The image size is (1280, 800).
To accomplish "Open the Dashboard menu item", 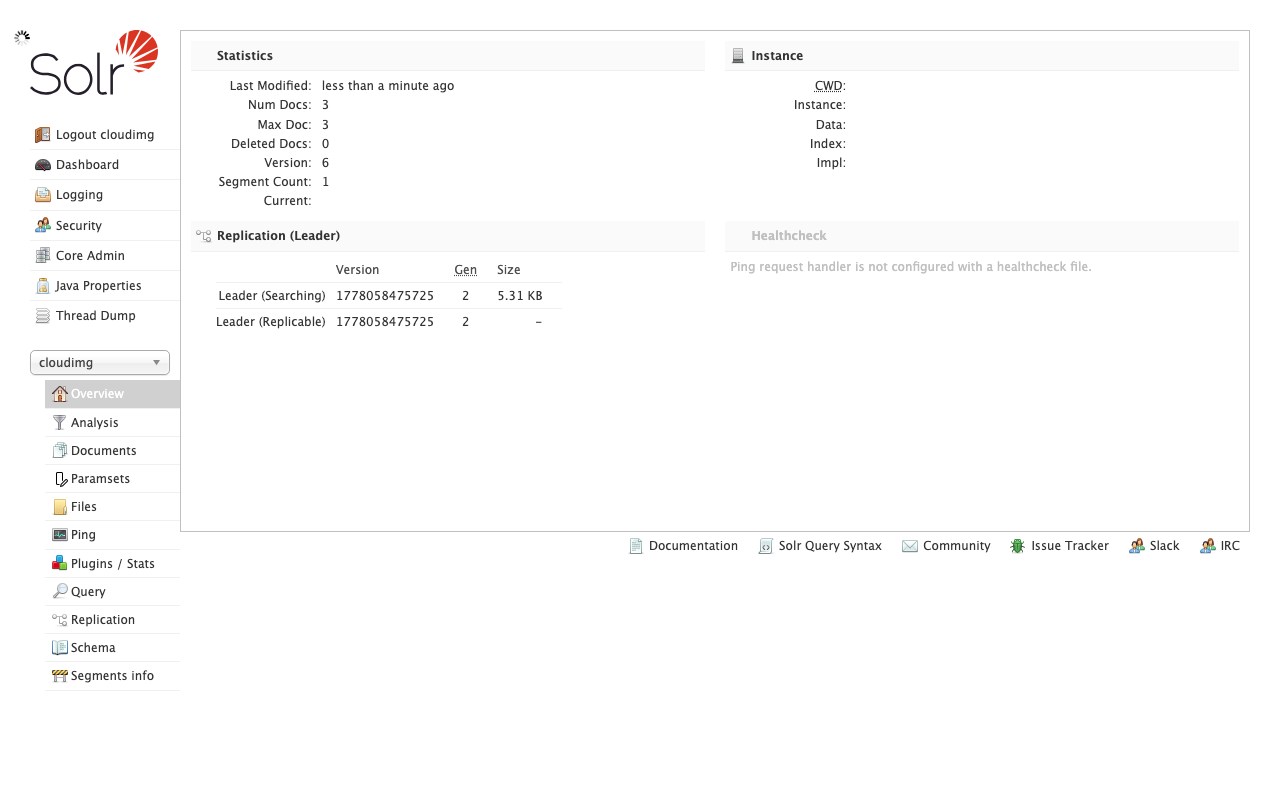I will [105, 165].
